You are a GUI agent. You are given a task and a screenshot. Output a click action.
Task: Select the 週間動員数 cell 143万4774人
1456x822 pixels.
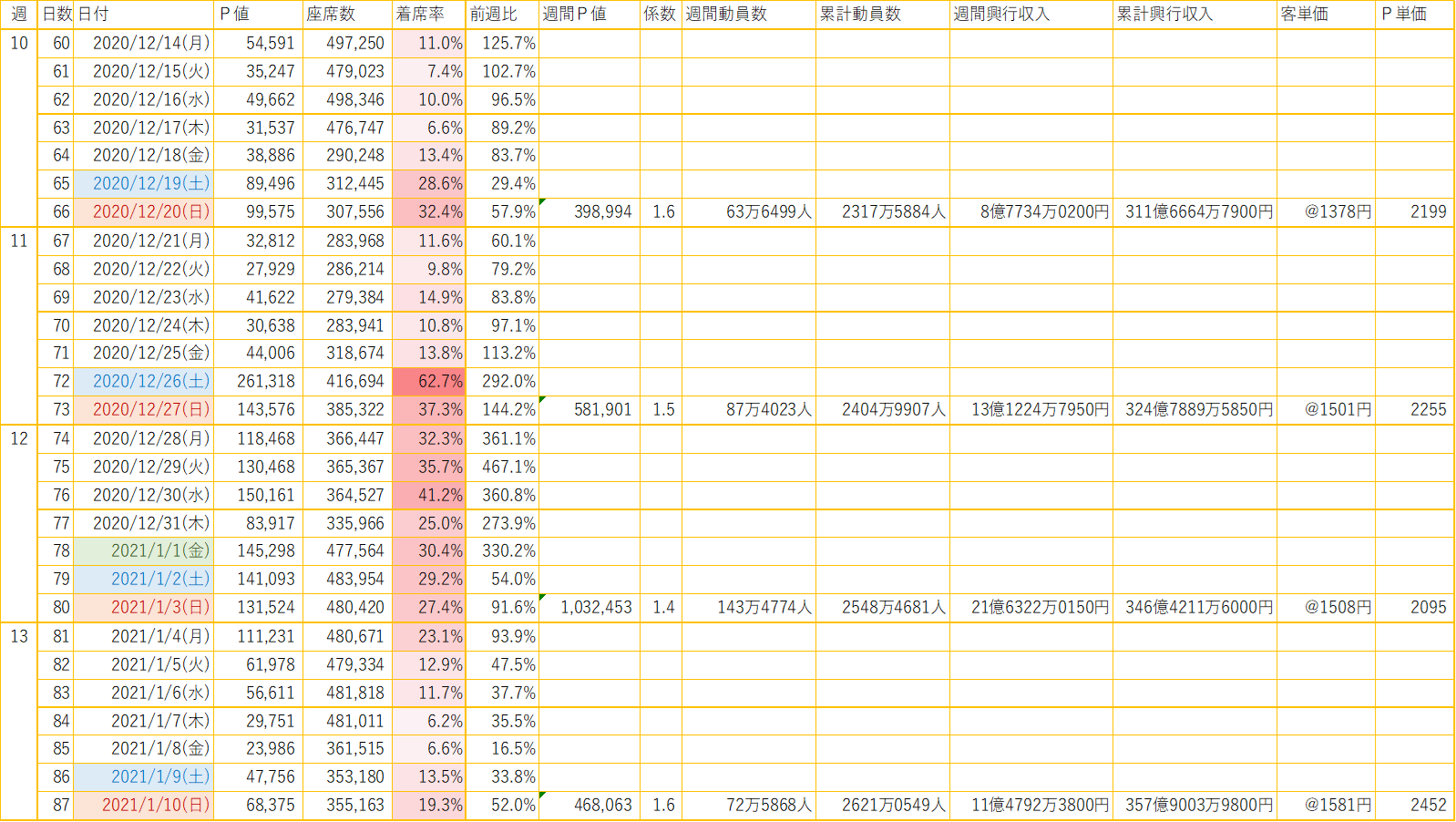749,608
